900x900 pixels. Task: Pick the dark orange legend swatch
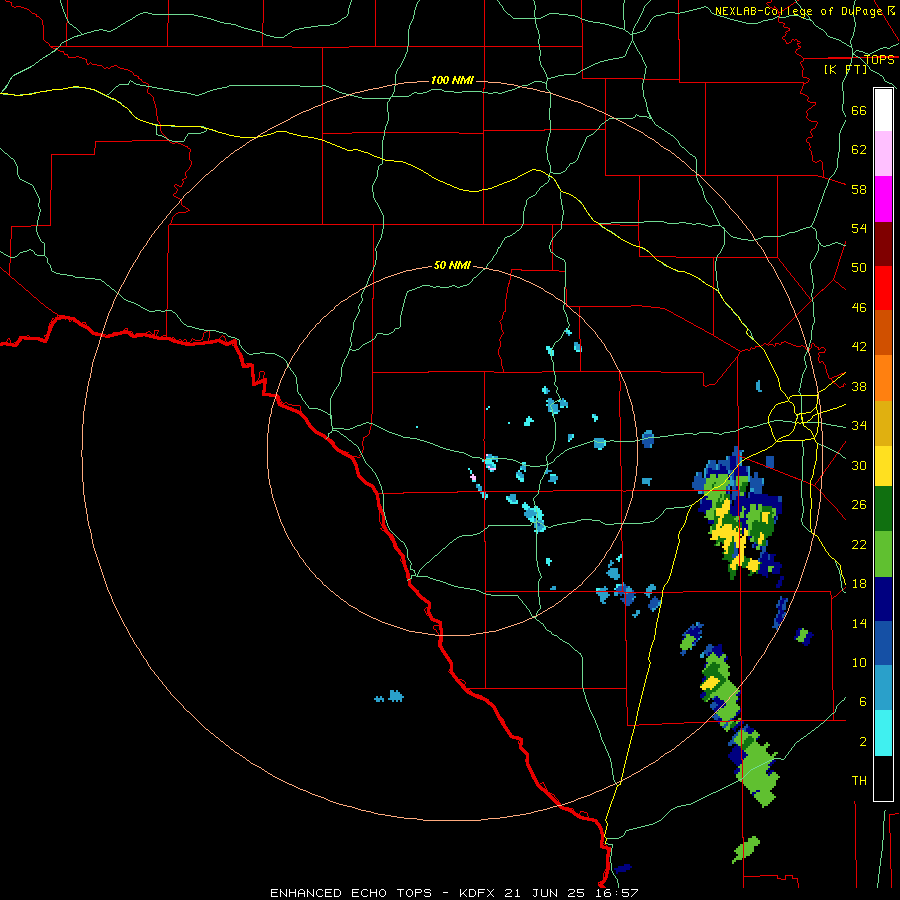coord(883,332)
